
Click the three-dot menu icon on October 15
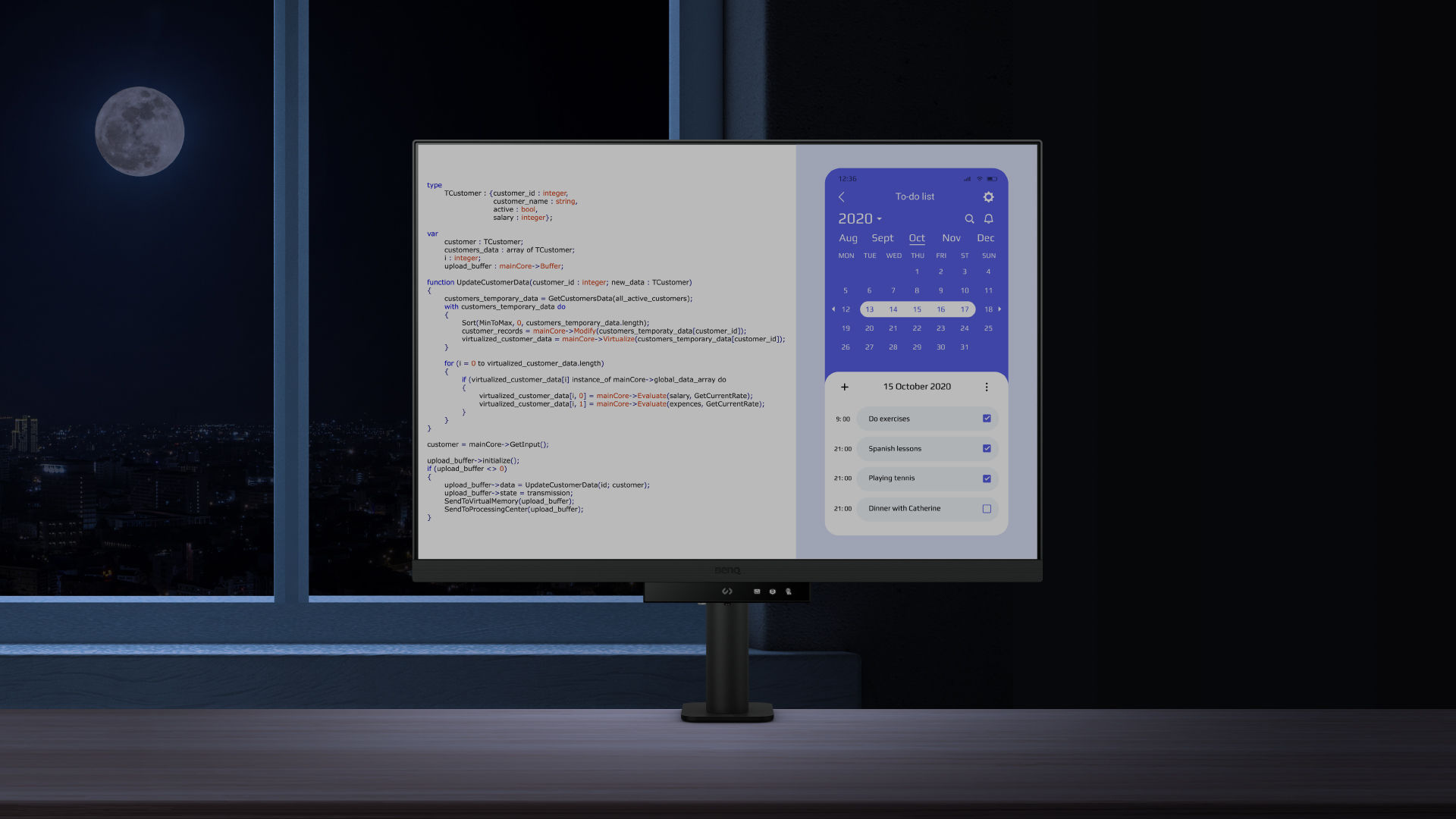click(x=987, y=386)
